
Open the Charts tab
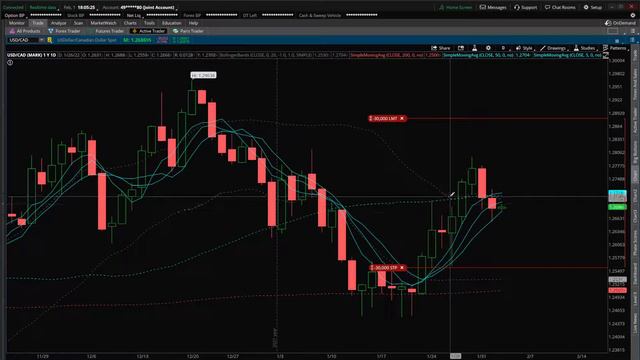(x=130, y=23)
